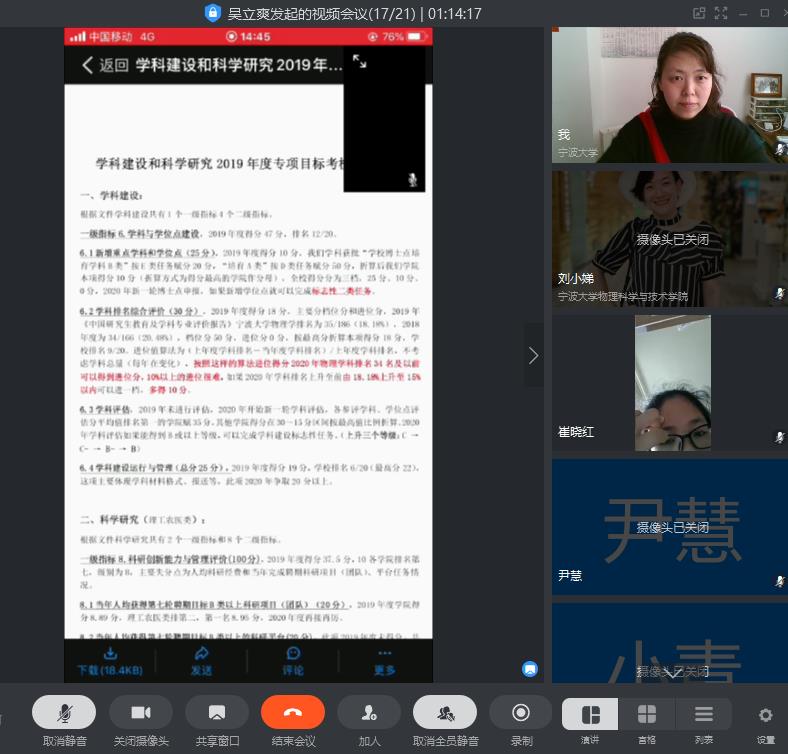Enter fullscreen using title bar fullscreen icon
788x754 pixels.
(719, 13)
